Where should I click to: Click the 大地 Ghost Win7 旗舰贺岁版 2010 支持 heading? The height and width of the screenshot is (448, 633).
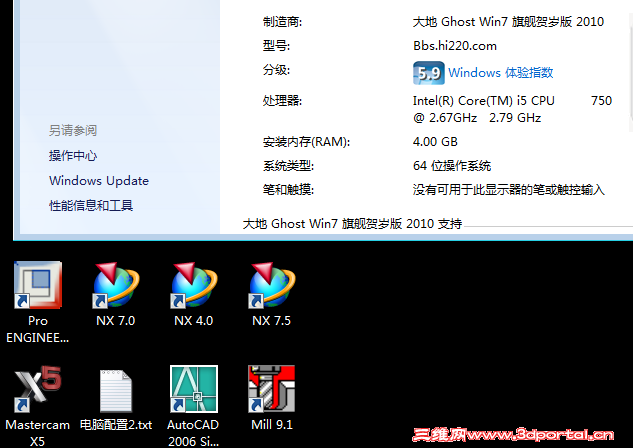(352, 223)
